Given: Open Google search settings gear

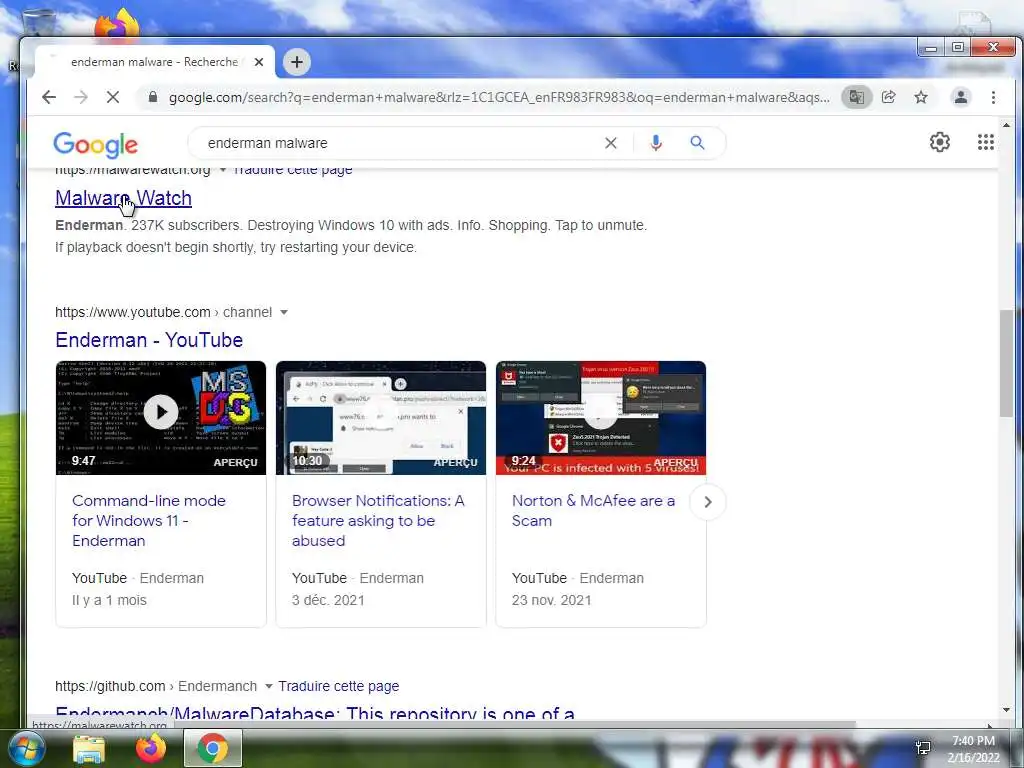Looking at the screenshot, I should coord(940,142).
